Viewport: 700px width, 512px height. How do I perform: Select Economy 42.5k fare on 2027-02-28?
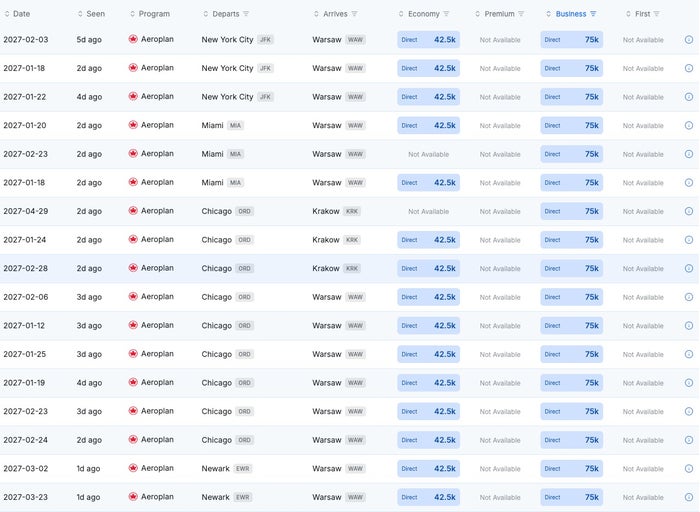[x=429, y=268]
